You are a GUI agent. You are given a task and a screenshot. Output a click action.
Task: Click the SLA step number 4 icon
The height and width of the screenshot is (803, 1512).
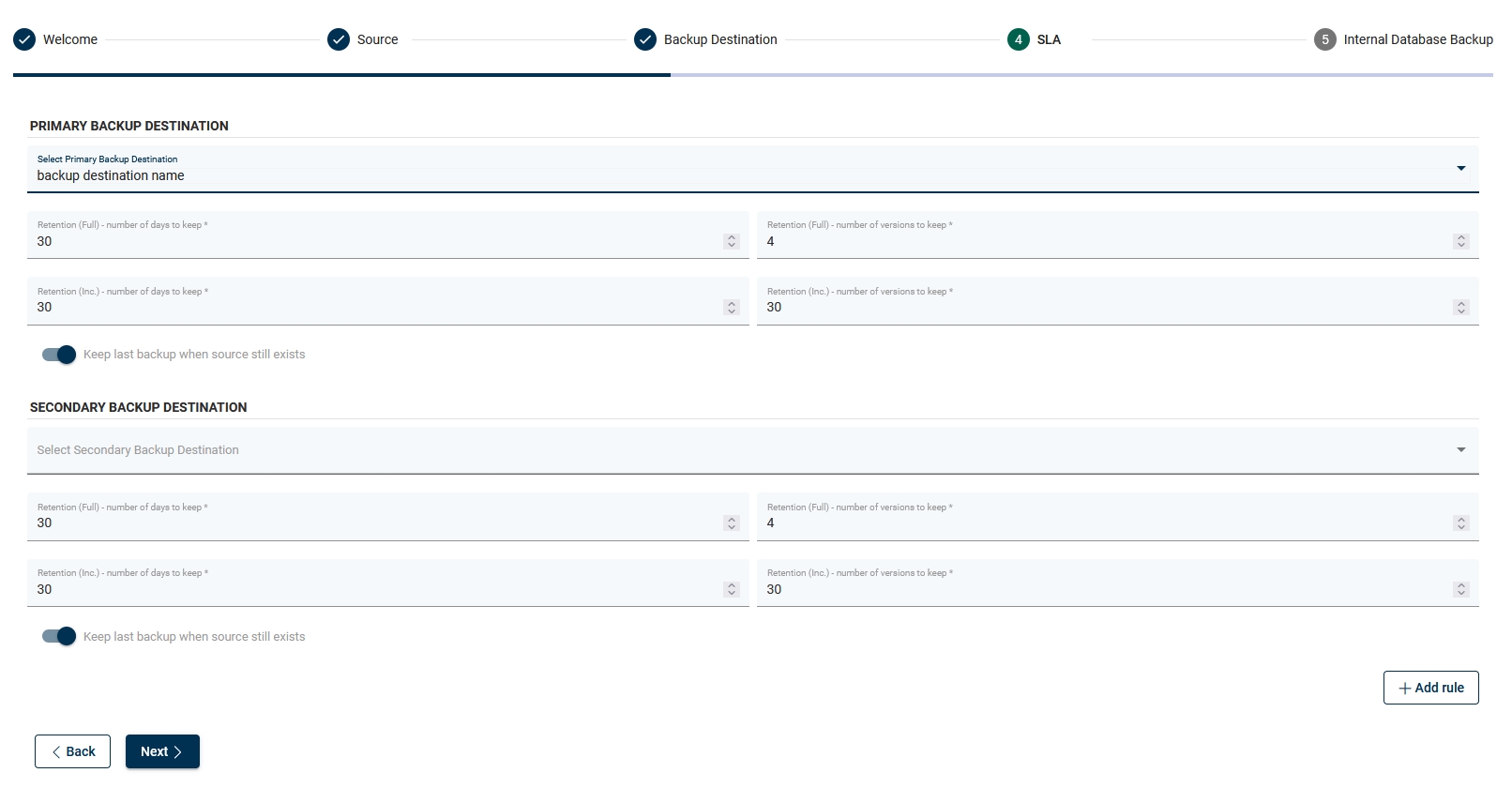[x=1019, y=39]
